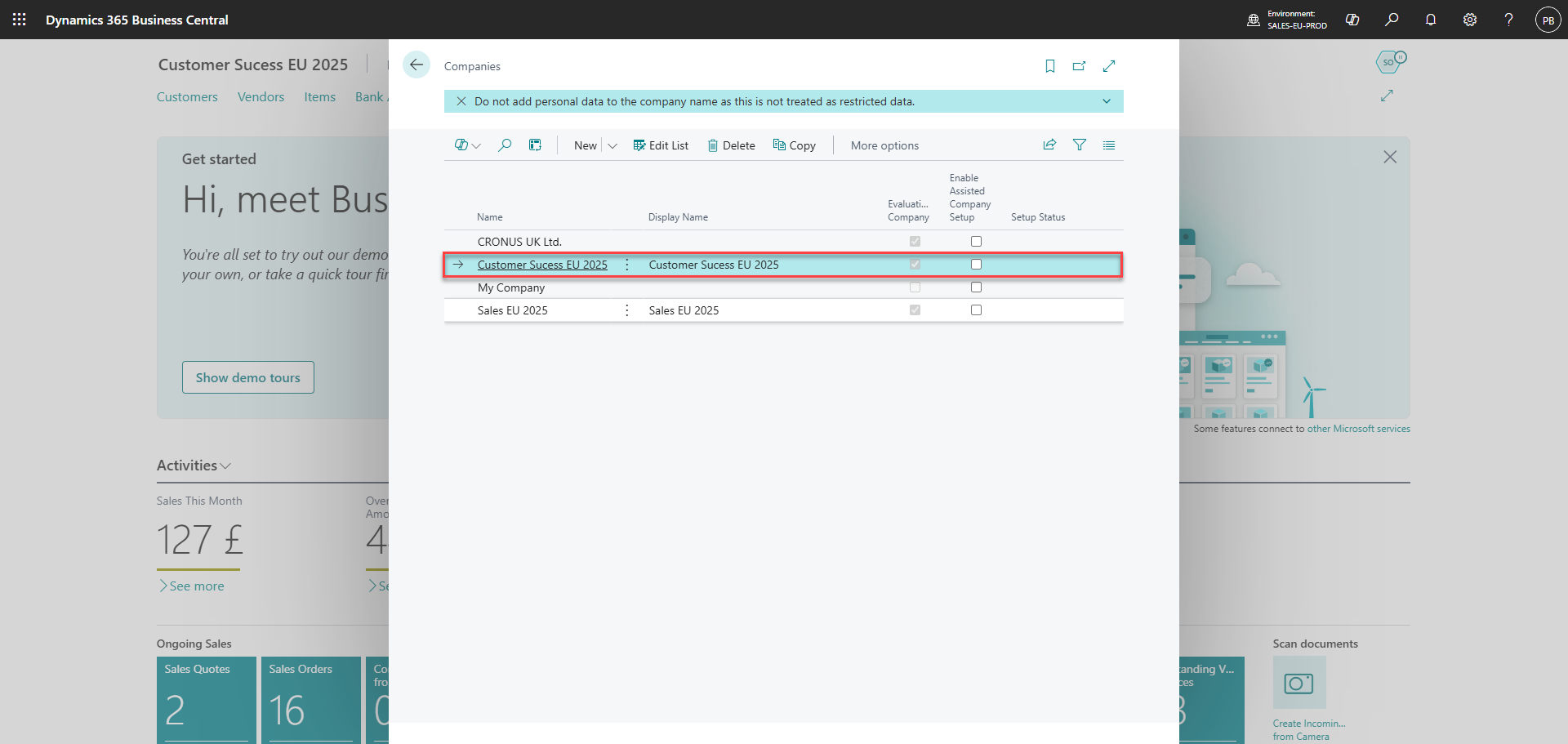
Task: Toggle the filter pane
Action: 1080,145
